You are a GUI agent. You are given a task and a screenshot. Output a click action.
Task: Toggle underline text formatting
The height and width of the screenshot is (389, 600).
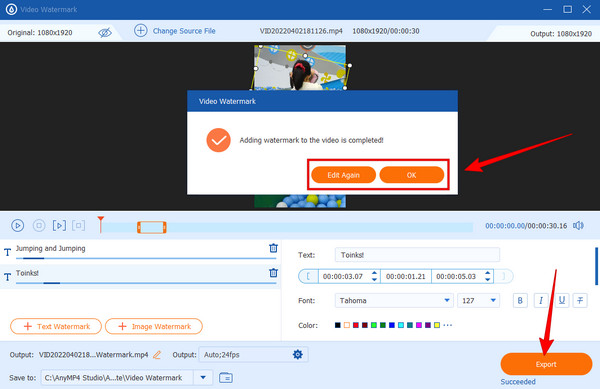561,301
